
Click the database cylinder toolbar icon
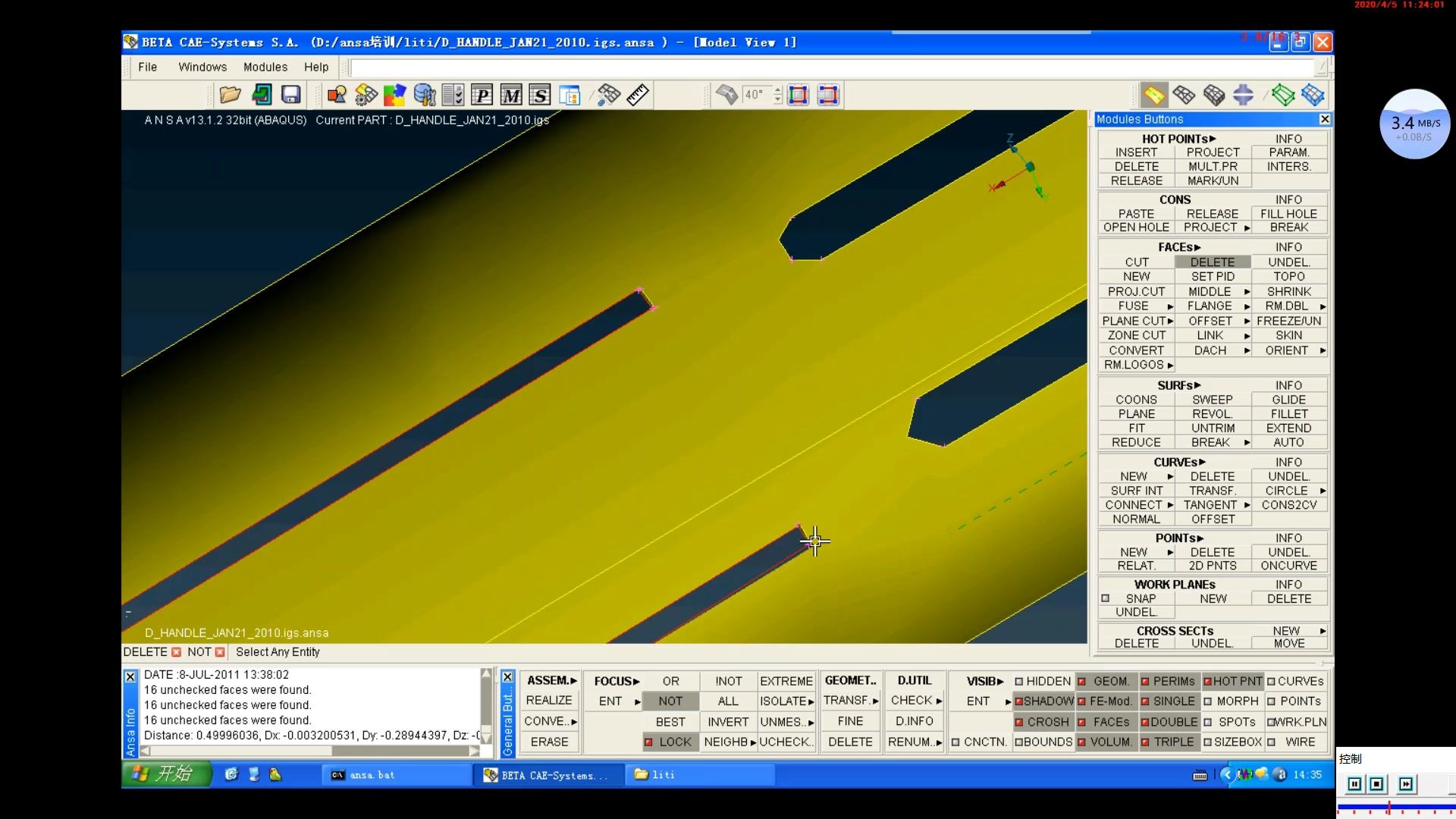pyautogui.click(x=424, y=95)
